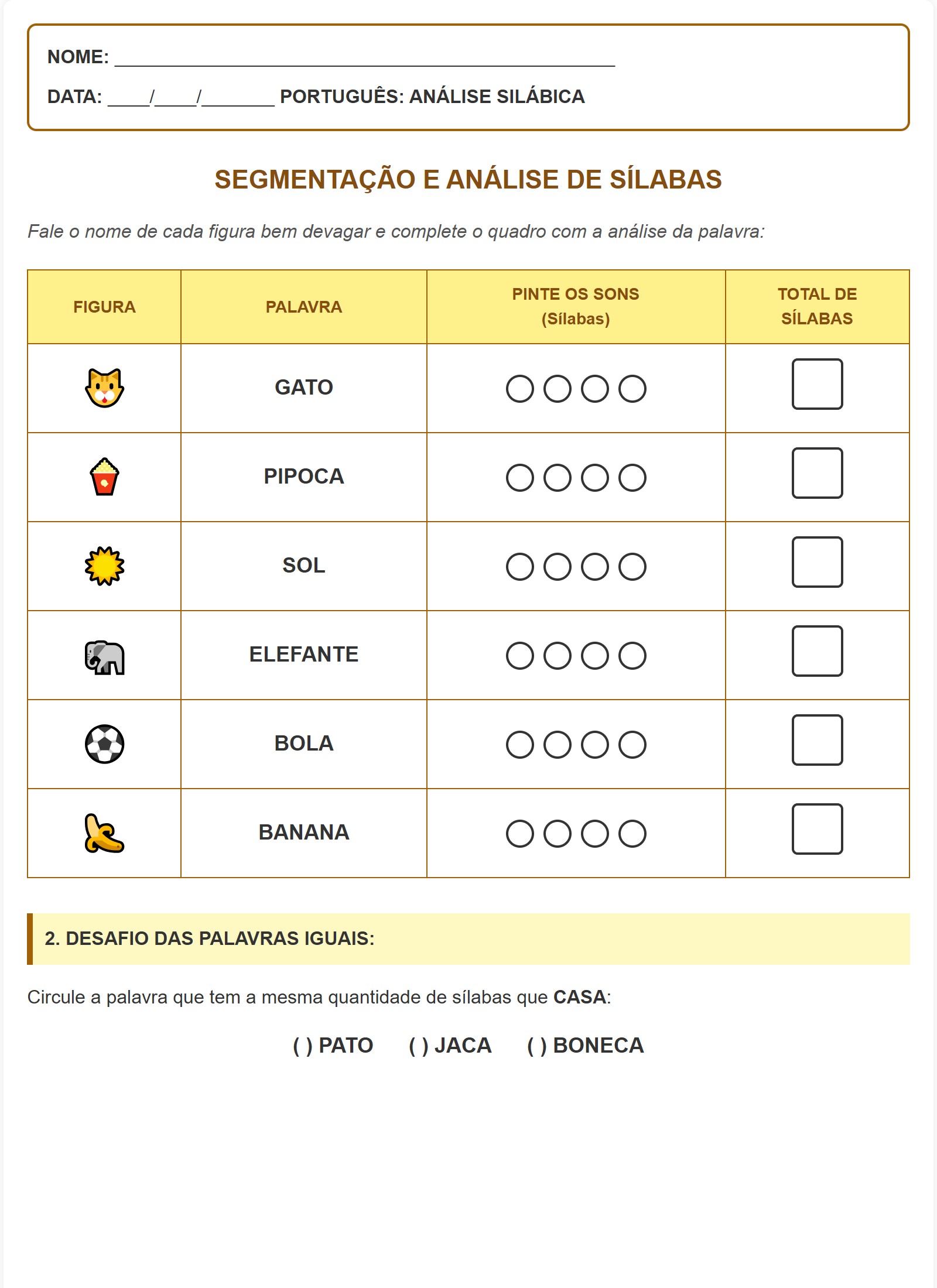Screen dimensions: 937x1288
Task: Click the total syllables box for SOL
Action: [817, 562]
